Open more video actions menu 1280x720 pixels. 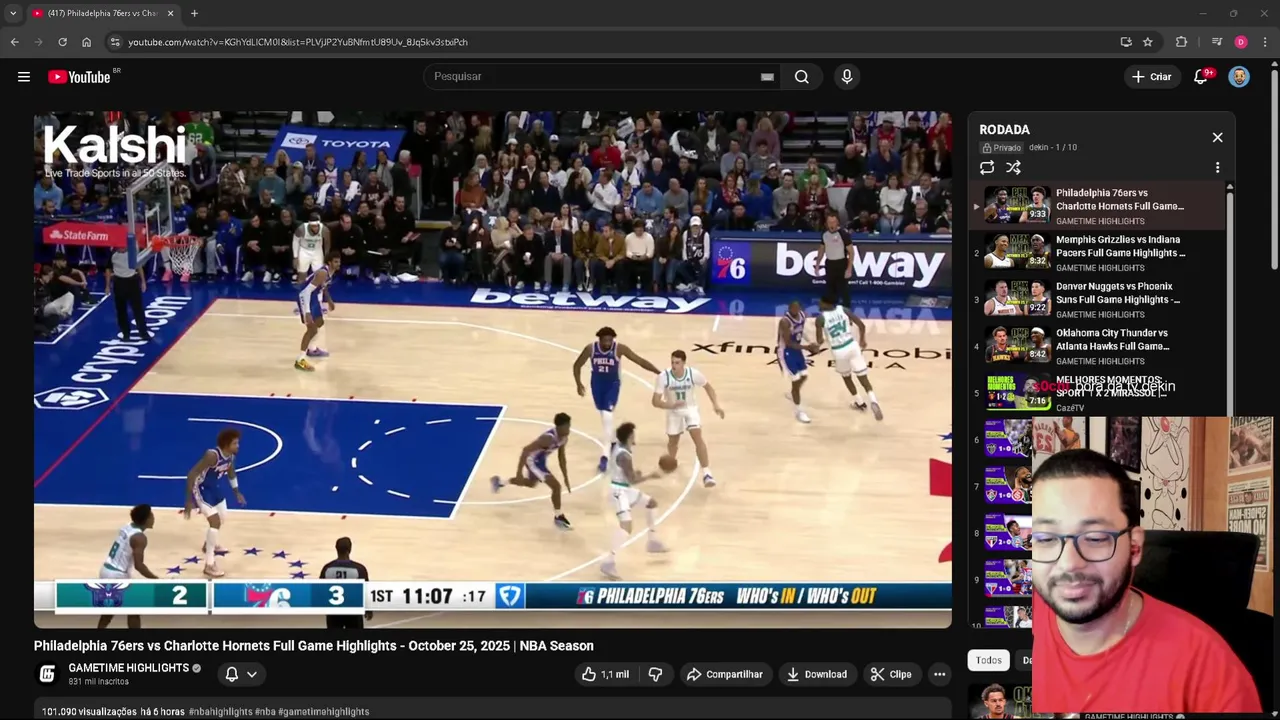(x=939, y=674)
